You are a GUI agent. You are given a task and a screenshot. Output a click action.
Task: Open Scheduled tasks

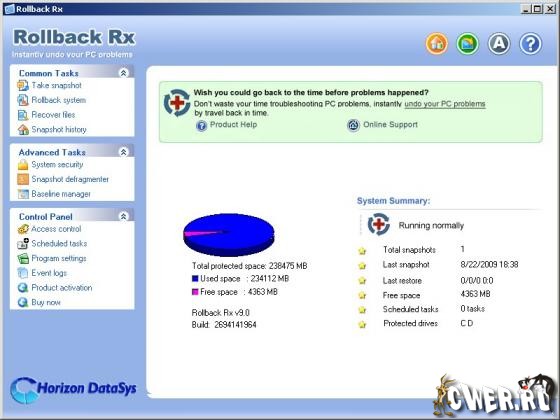[x=59, y=244]
